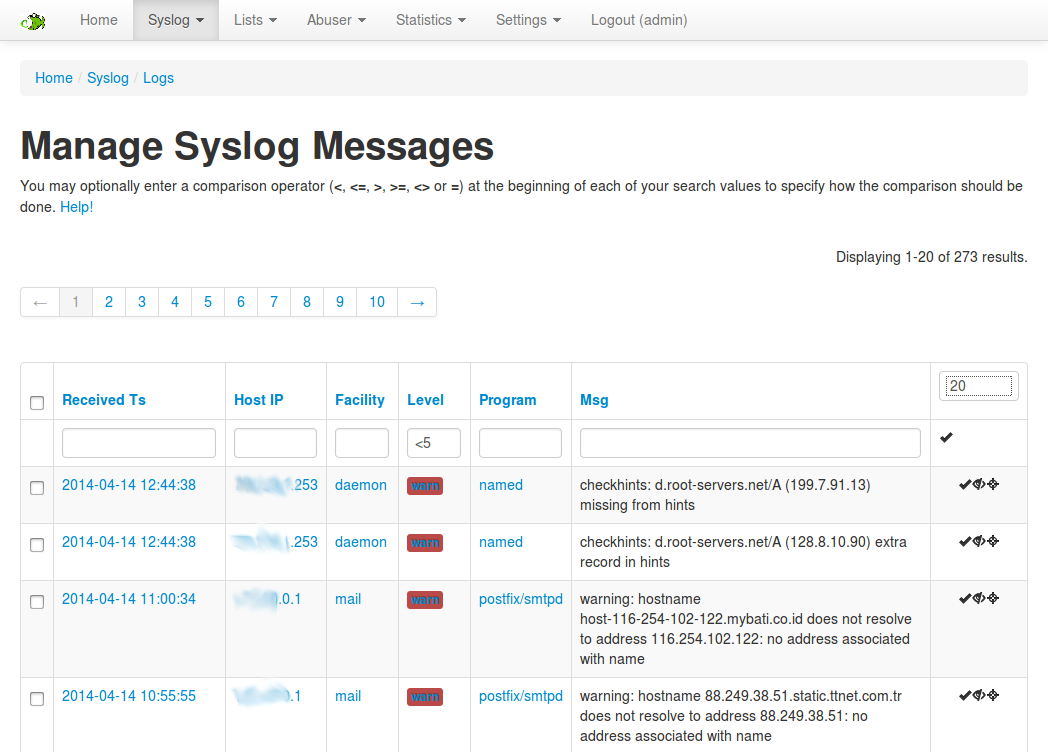This screenshot has width=1048, height=752.
Task: Click the green gecko logo icon
Action: (34, 20)
